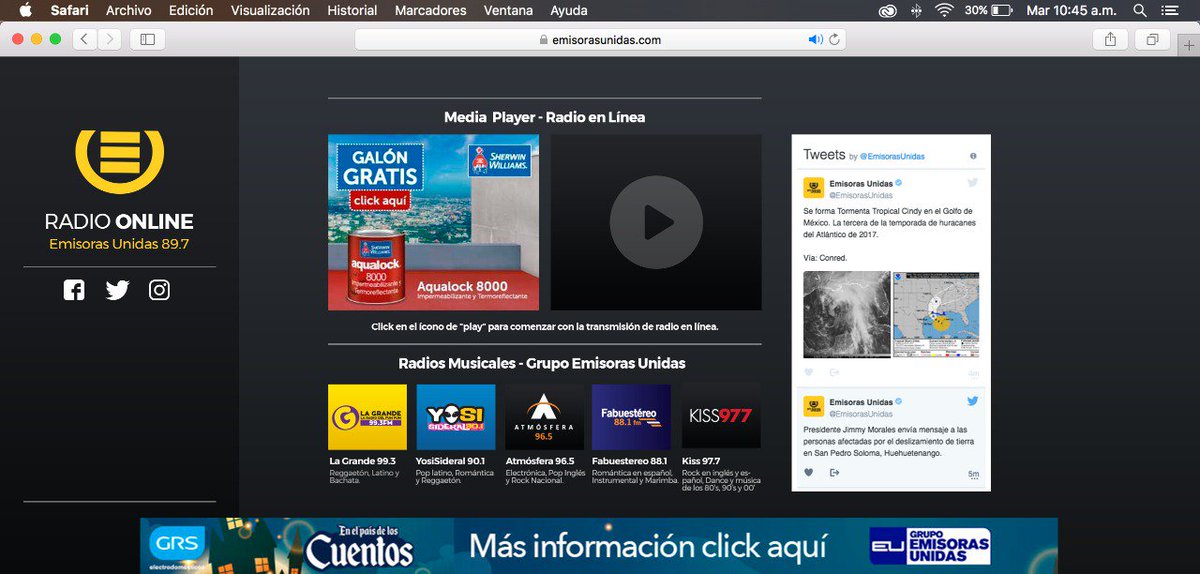Viewport: 1200px width, 574px height.
Task: Open the Ayuda menu
Action: point(569,10)
